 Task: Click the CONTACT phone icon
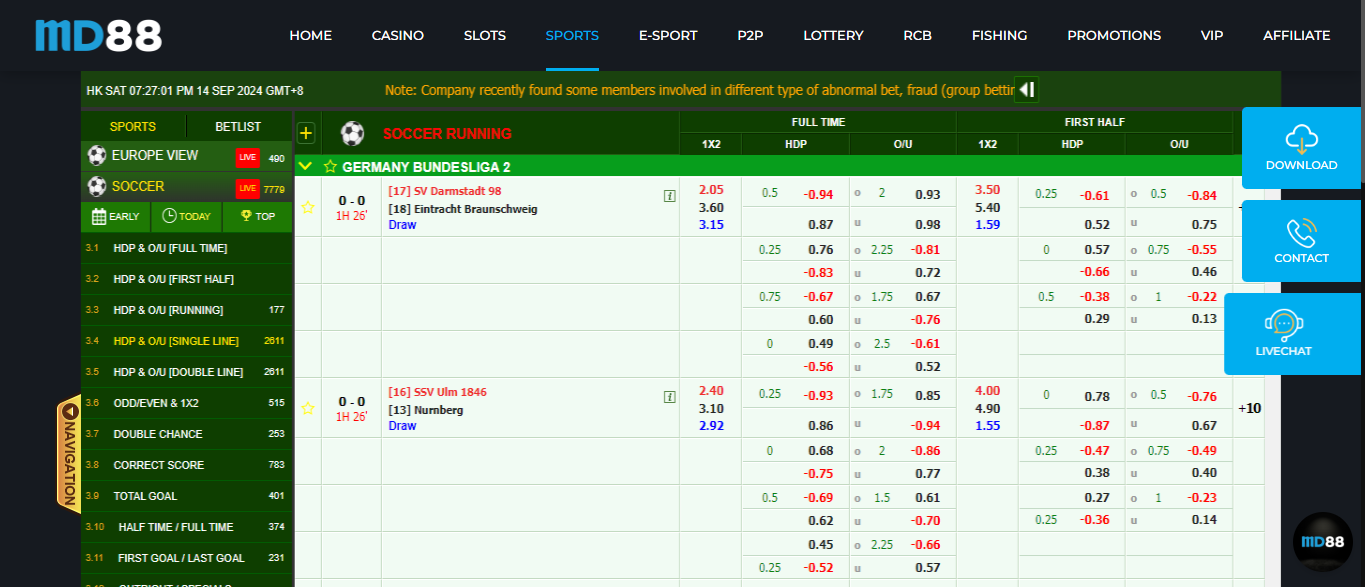(1301, 232)
